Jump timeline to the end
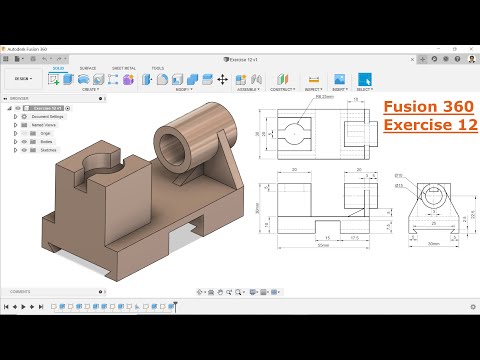This screenshot has height=360, width=480. pyautogui.click(x=41, y=307)
